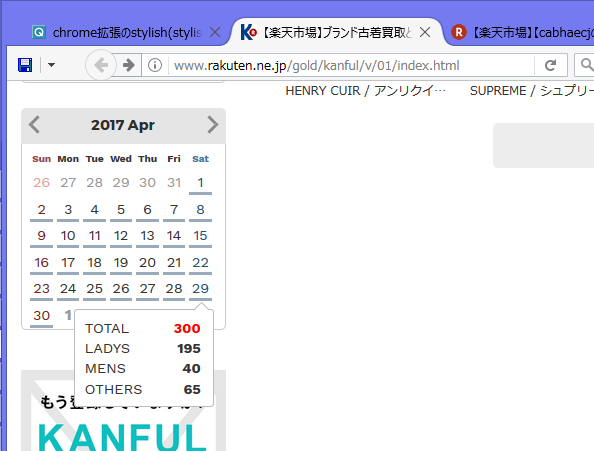Go forward with the browser forward arrow

coord(129,65)
